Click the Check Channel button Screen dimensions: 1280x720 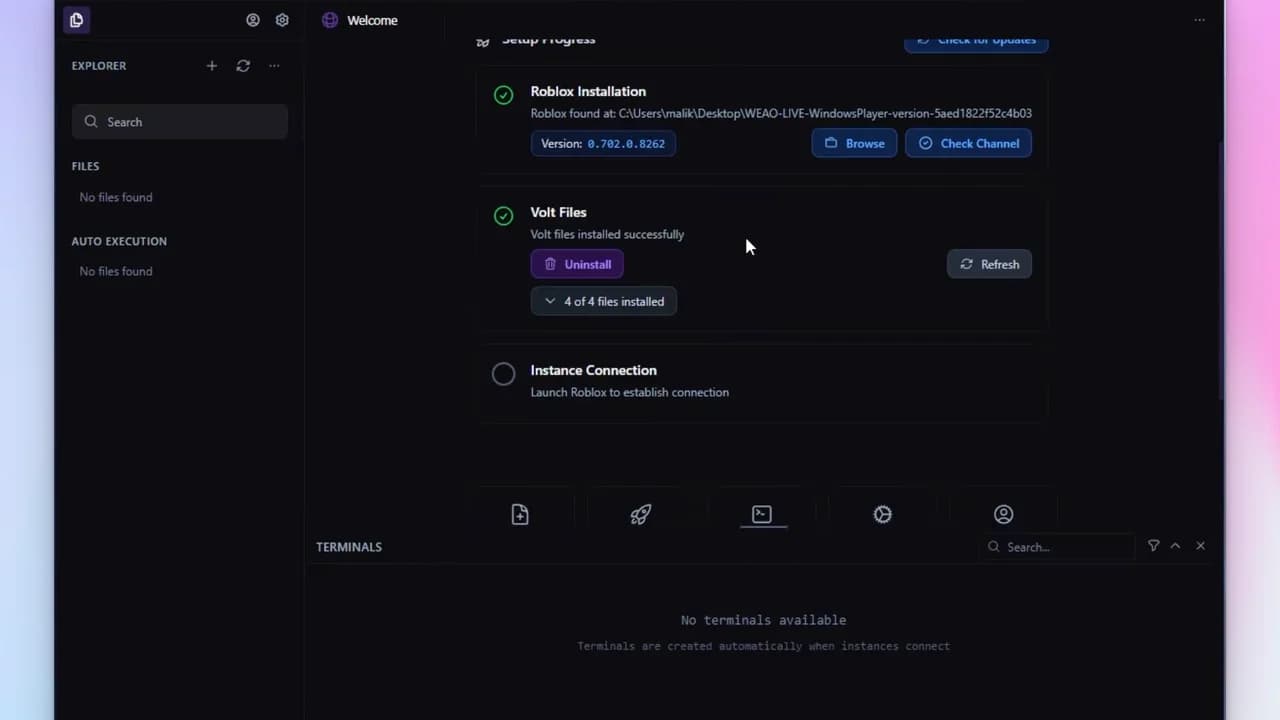click(968, 143)
